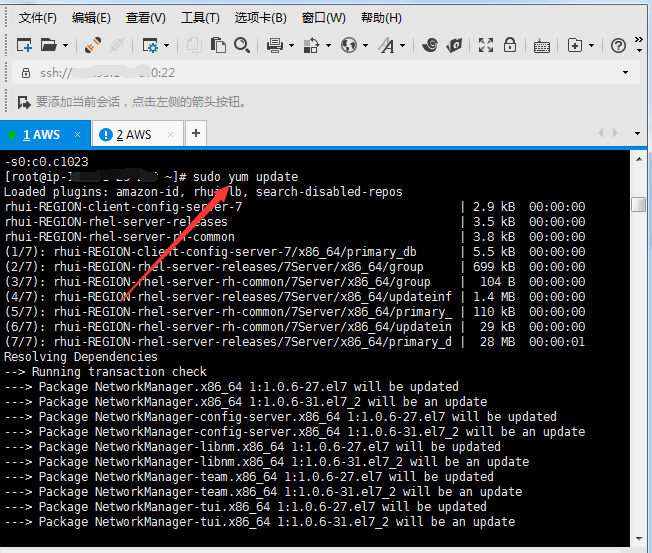Expand the file transfer dropdown arrow

pos(328,45)
